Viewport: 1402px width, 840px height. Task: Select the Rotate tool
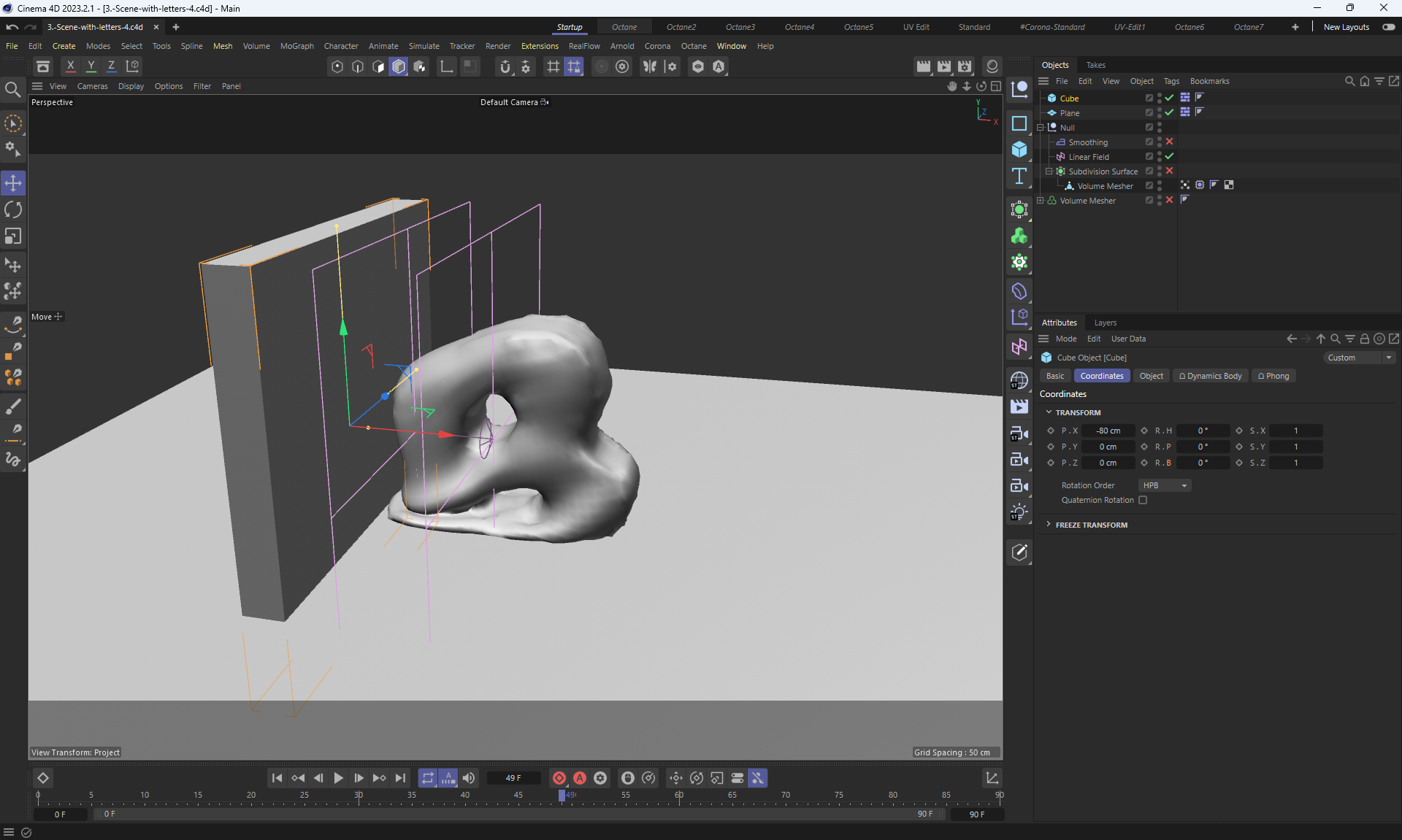coord(13,210)
